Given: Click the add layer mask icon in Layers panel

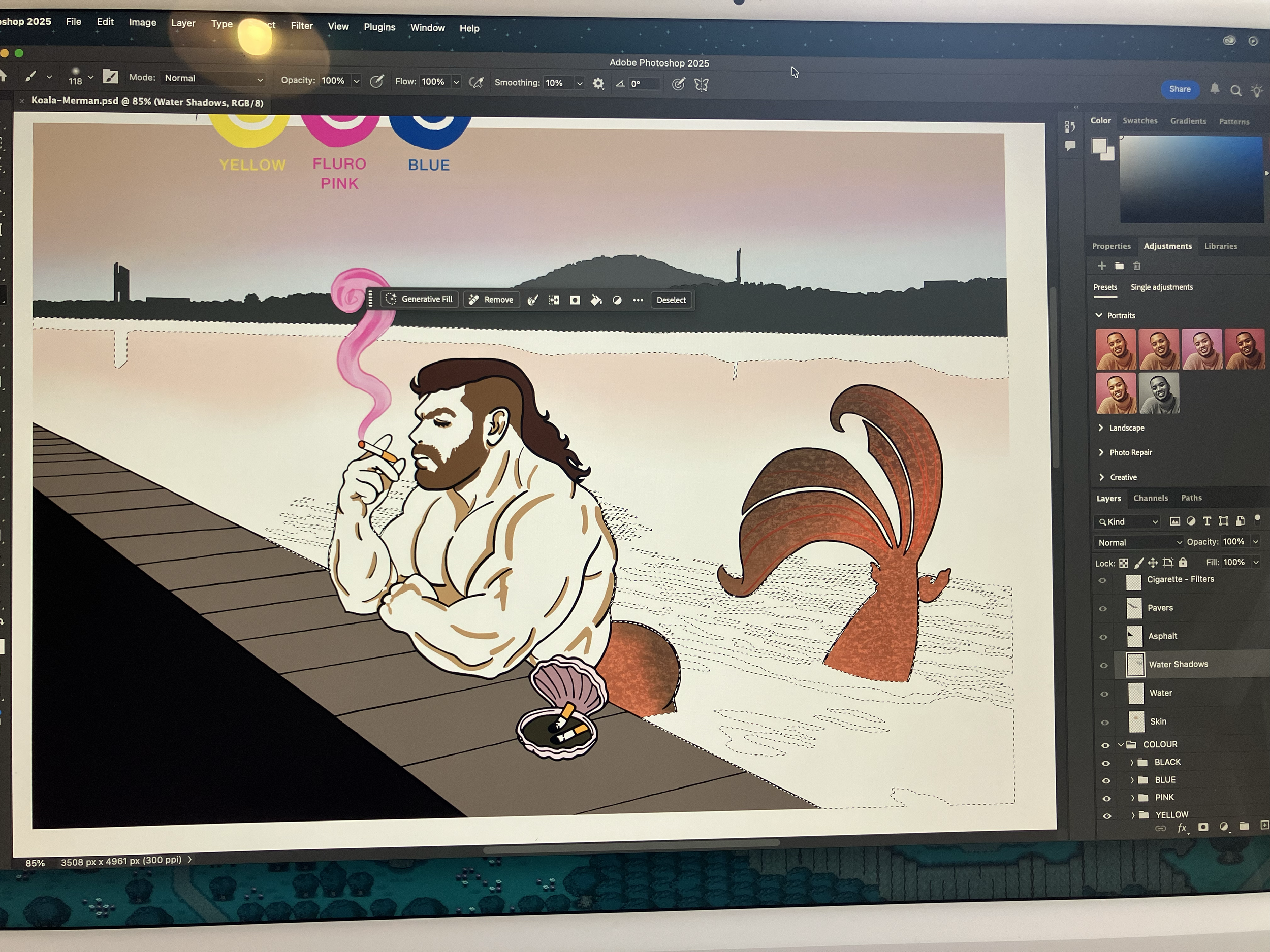Looking at the screenshot, I should (x=1203, y=827).
